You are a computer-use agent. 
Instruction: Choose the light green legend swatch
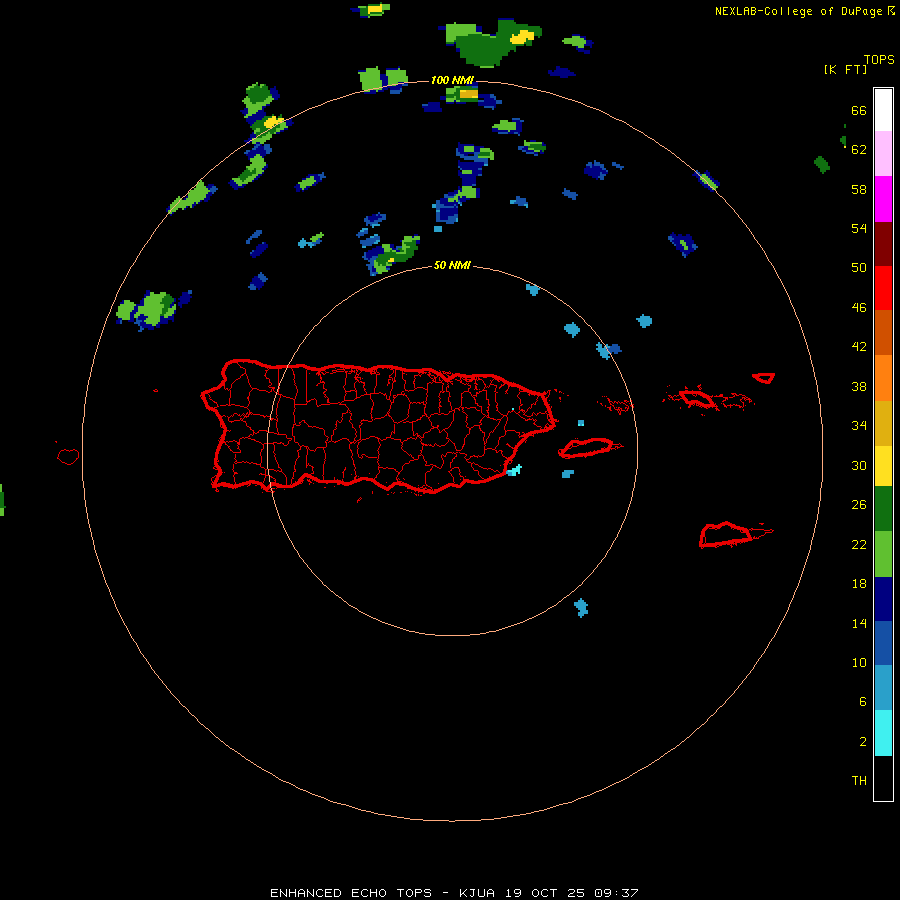(883, 554)
